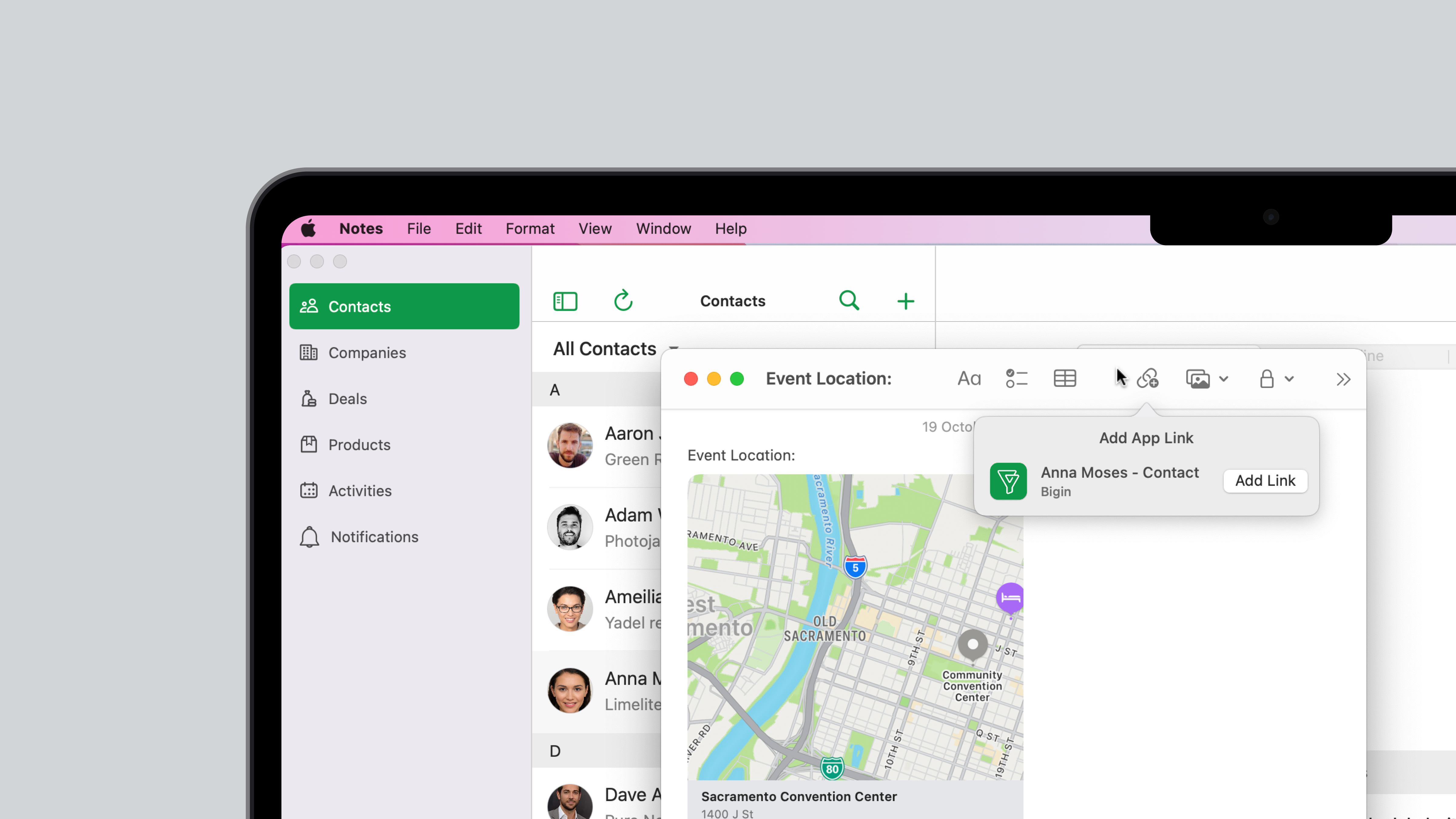The height and width of the screenshot is (819, 1456).
Task: Toggle the sidebar panel icon
Action: [565, 301]
